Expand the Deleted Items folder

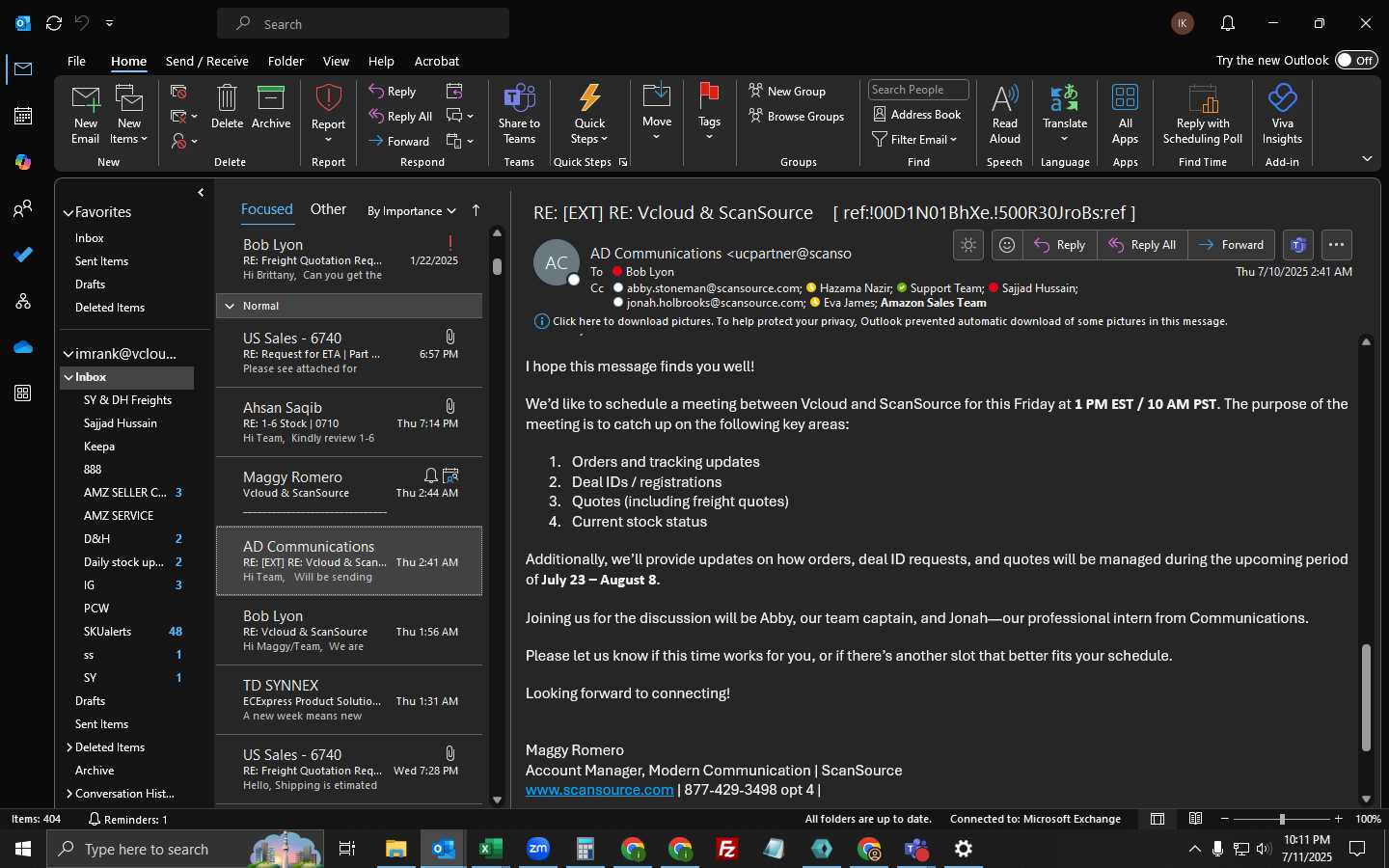69,747
